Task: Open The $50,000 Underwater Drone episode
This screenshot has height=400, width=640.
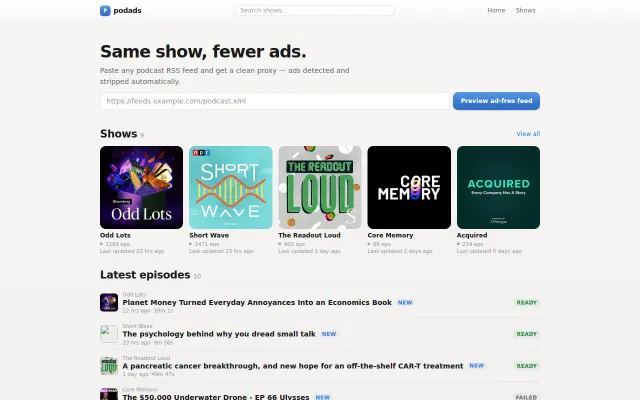Action: coord(216,397)
